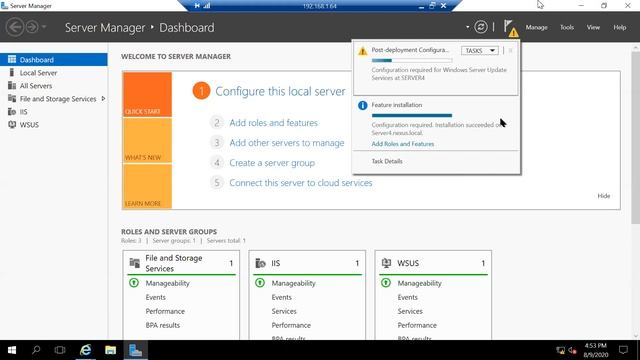Open taskbar search

coord(36,350)
